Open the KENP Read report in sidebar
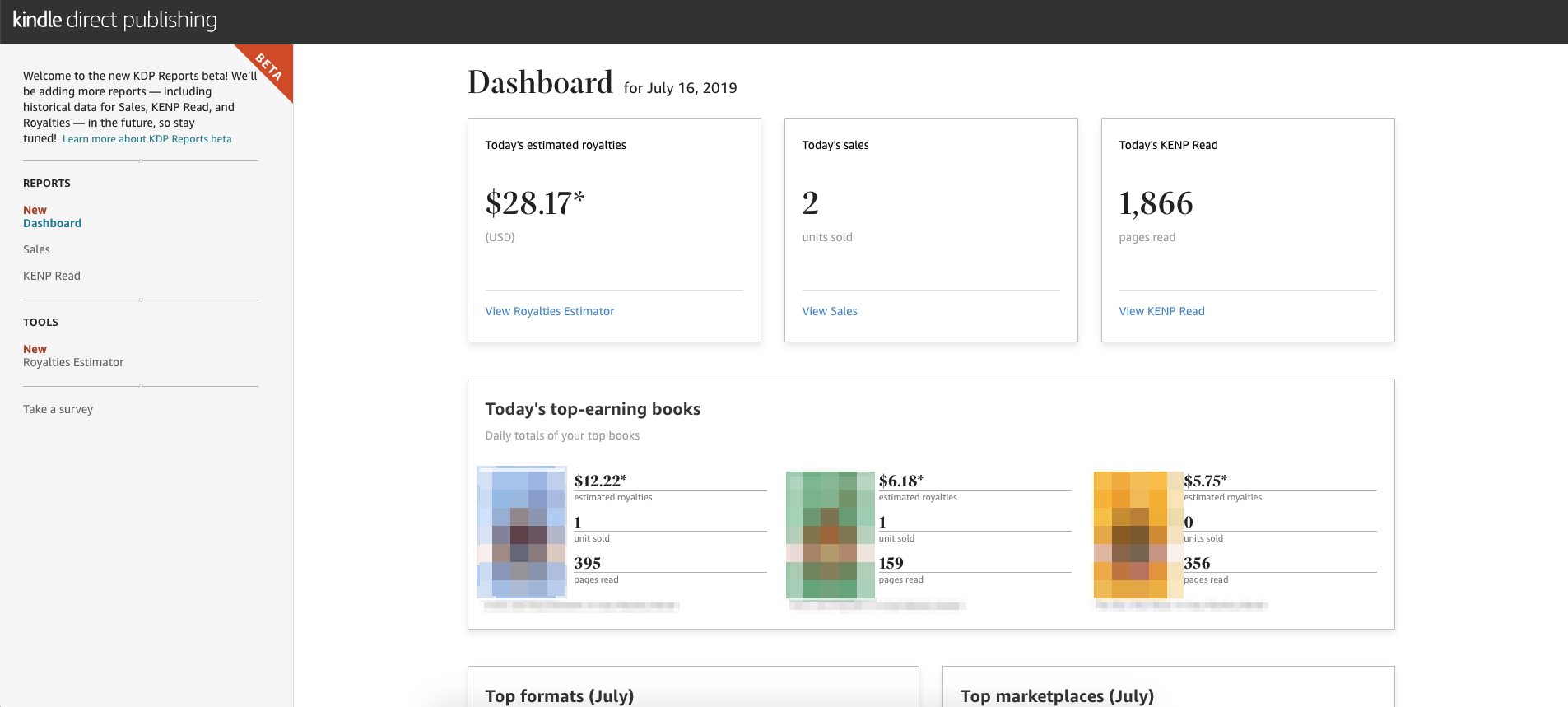The width and height of the screenshot is (1568, 707). (x=52, y=276)
